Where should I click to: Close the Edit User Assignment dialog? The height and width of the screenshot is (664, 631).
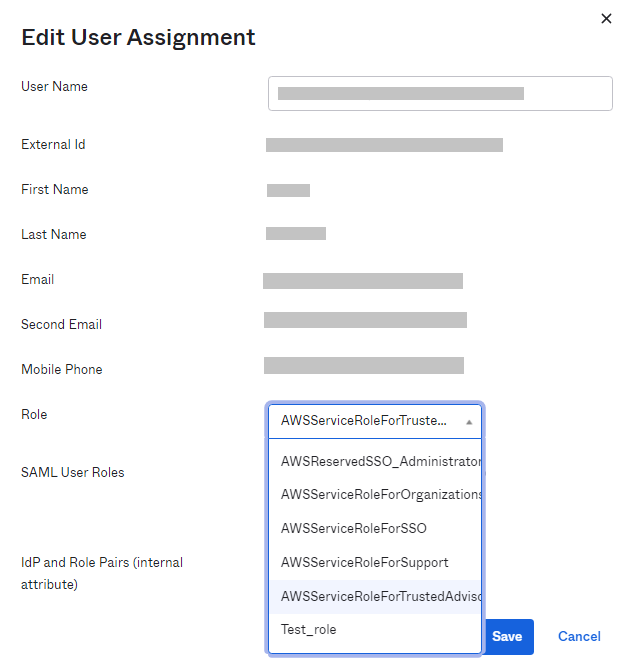[606, 19]
